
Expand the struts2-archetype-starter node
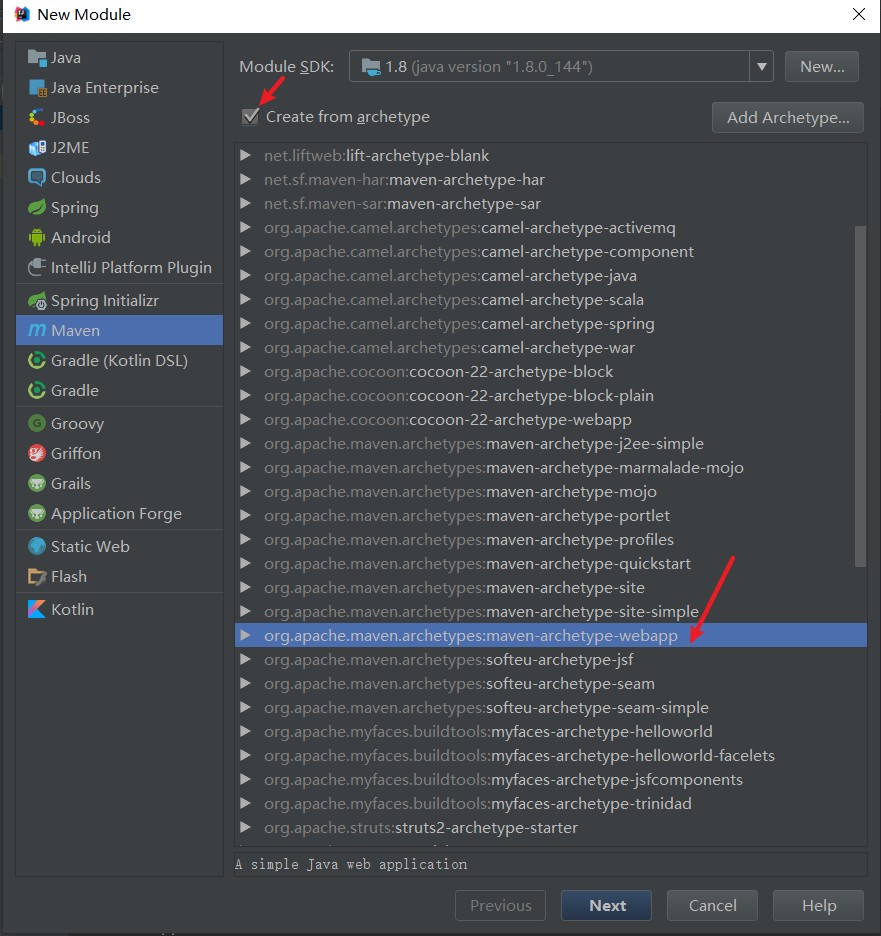245,827
